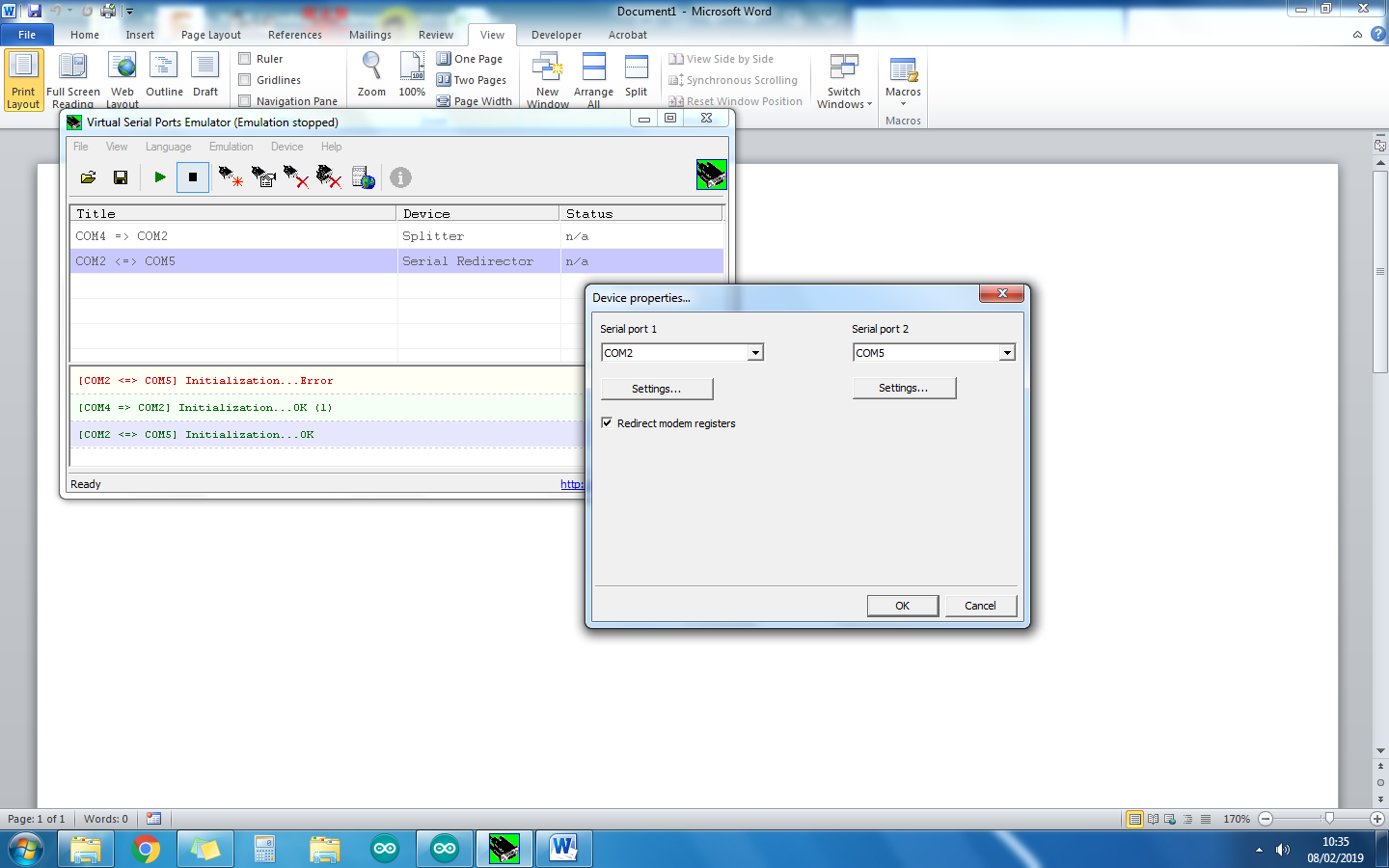Minimize the Word ribbon chevron
Image resolution: width=1389 pixels, height=868 pixels.
pos(1357,34)
